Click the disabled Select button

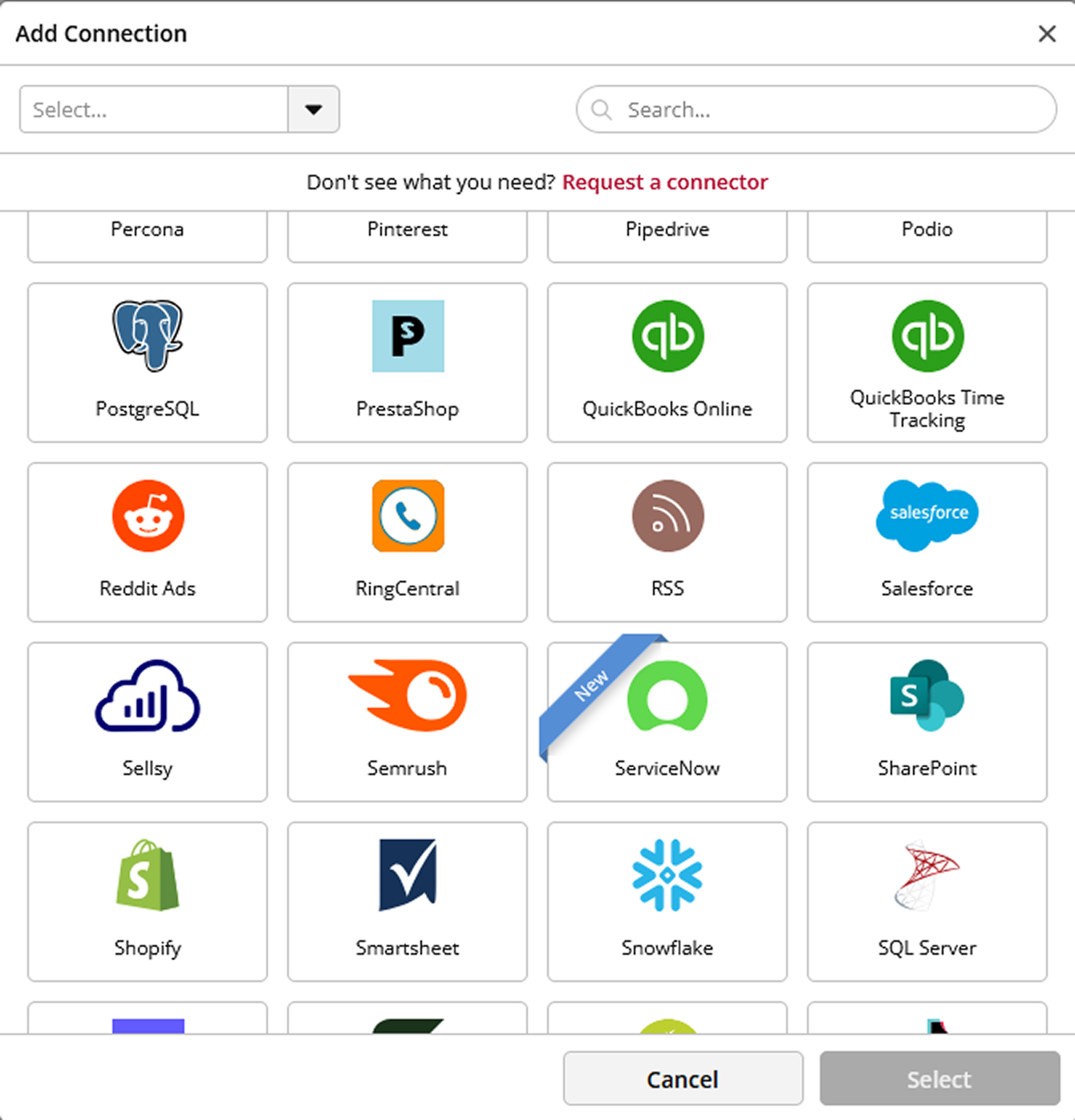coord(939,1079)
